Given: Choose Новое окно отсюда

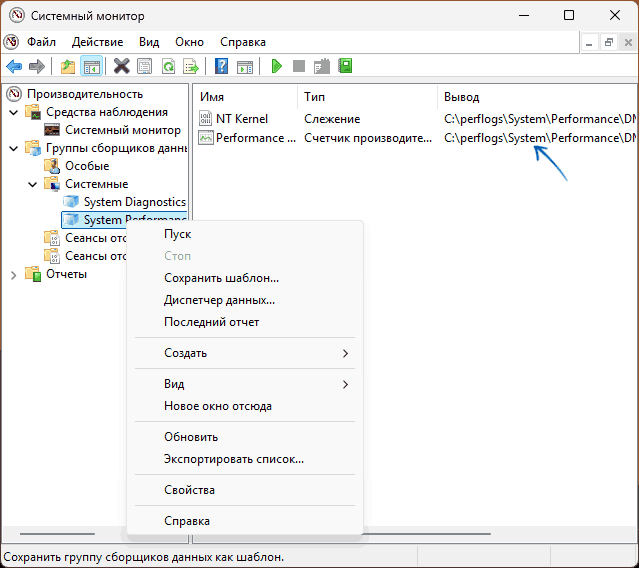Looking at the screenshot, I should coord(245,406).
